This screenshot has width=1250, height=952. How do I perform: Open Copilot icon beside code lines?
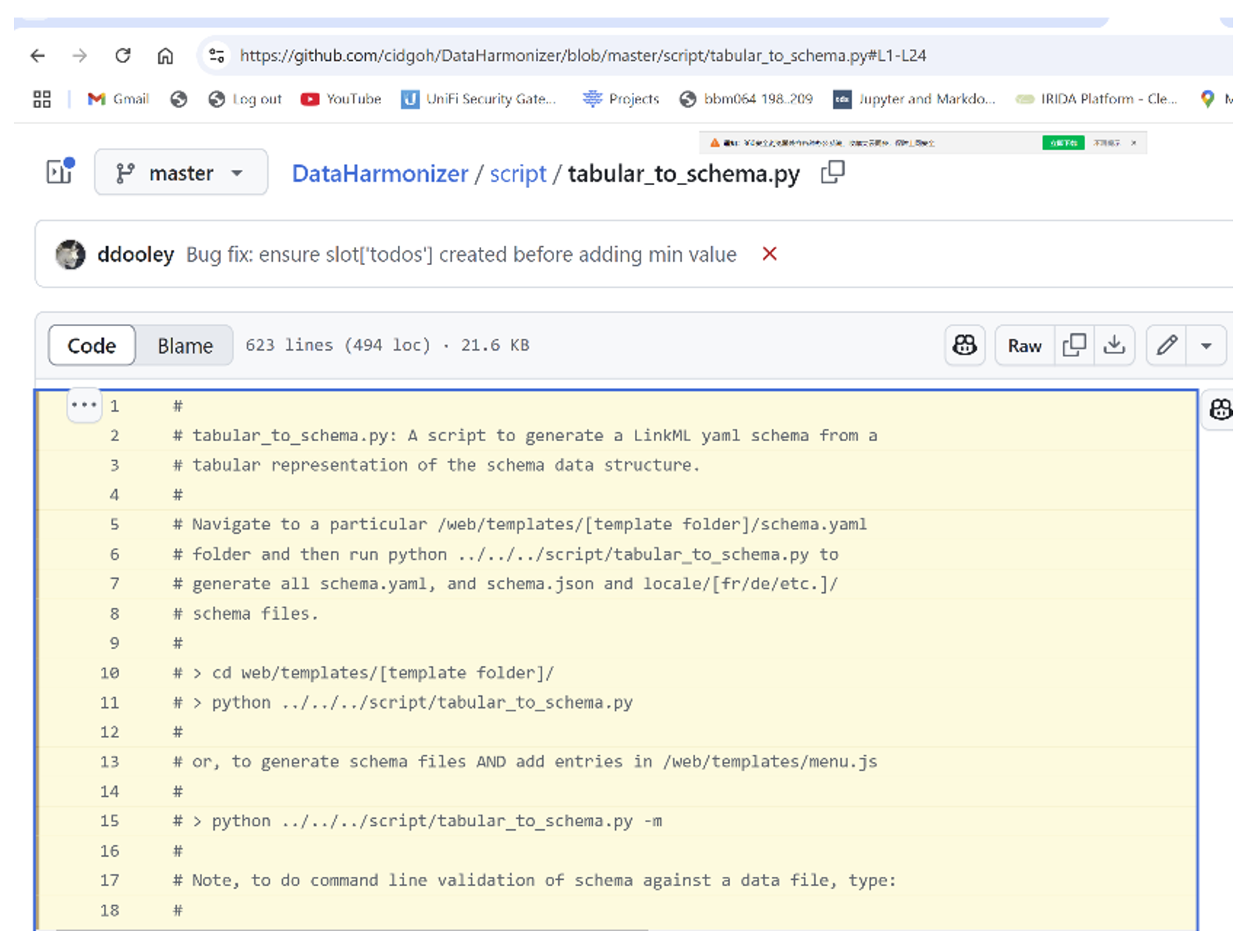pyautogui.click(x=1221, y=410)
